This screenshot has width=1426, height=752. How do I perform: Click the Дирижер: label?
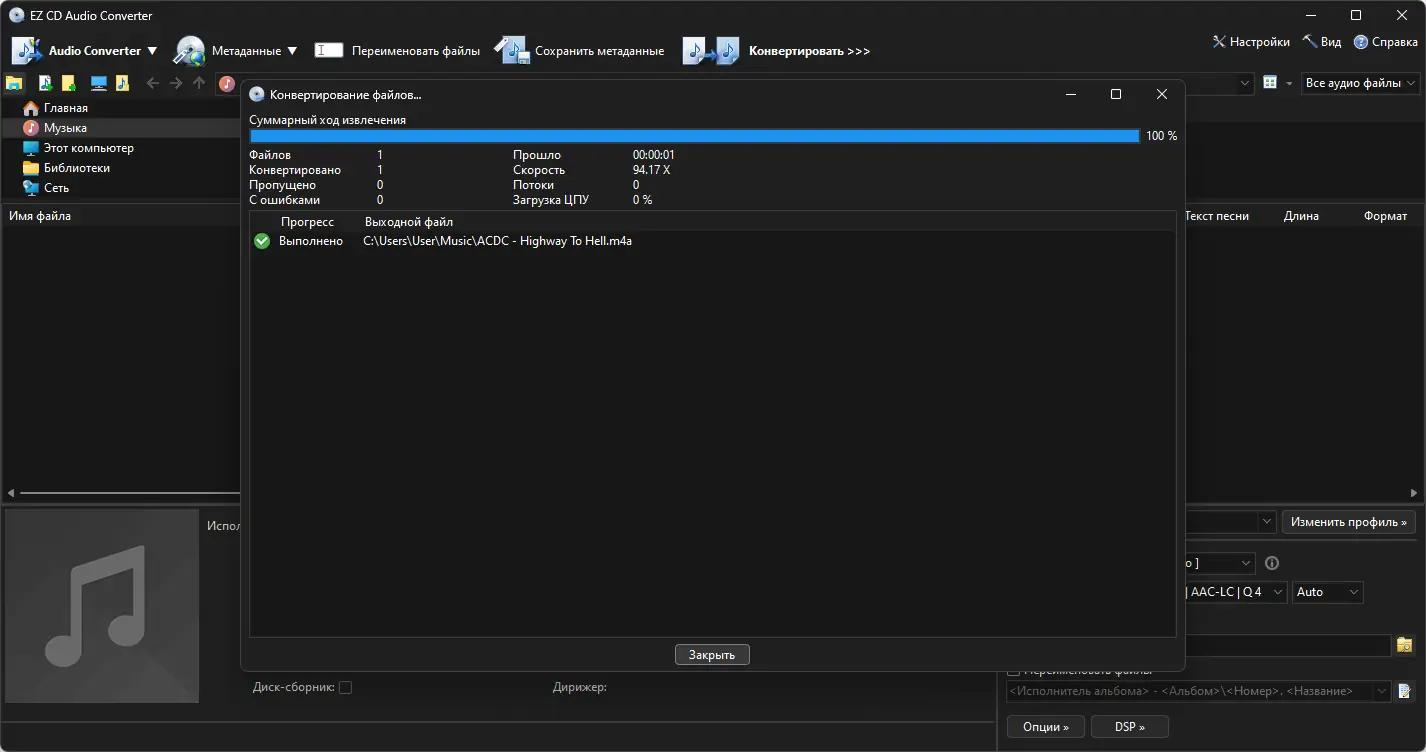pos(580,687)
